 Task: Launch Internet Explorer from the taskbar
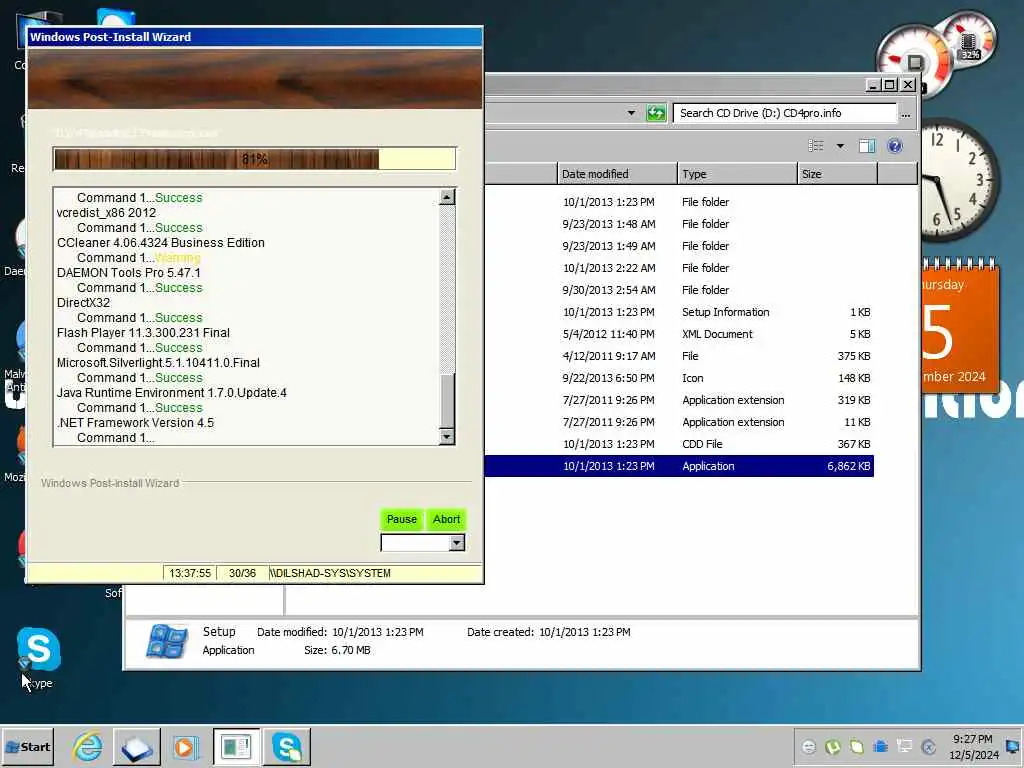tap(88, 747)
